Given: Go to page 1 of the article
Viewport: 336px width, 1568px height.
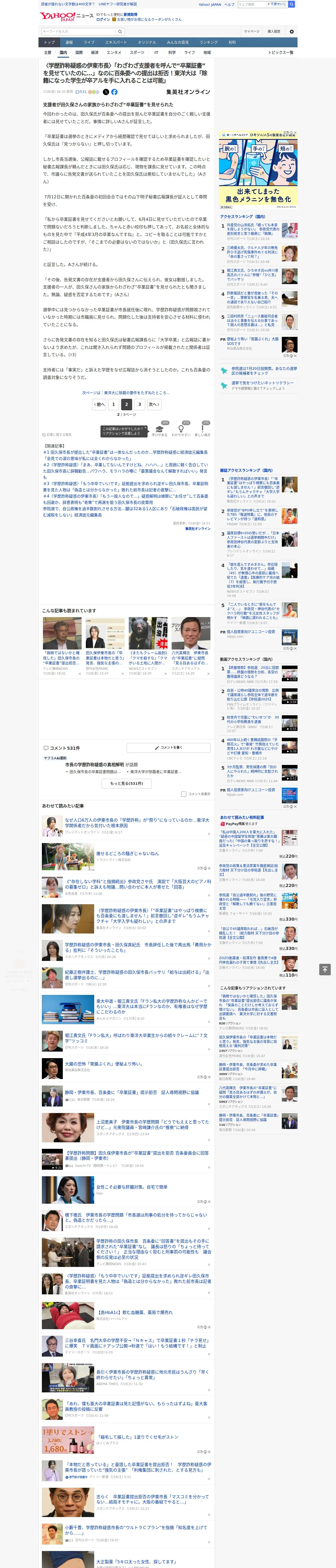Looking at the screenshot, I should pos(113,404).
